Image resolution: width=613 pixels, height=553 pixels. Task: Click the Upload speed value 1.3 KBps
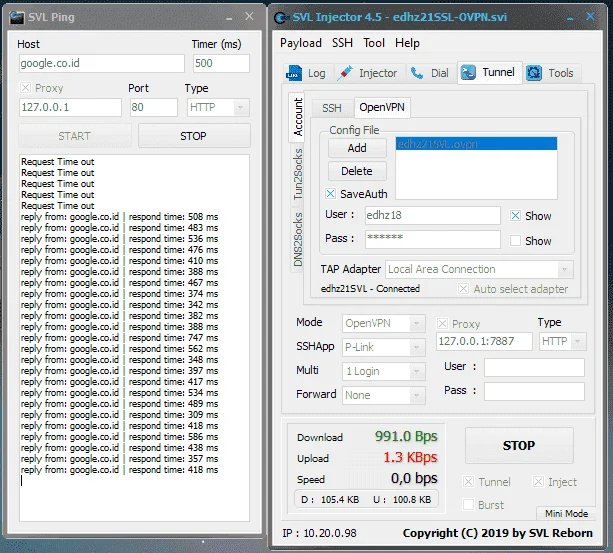[x=410, y=457]
